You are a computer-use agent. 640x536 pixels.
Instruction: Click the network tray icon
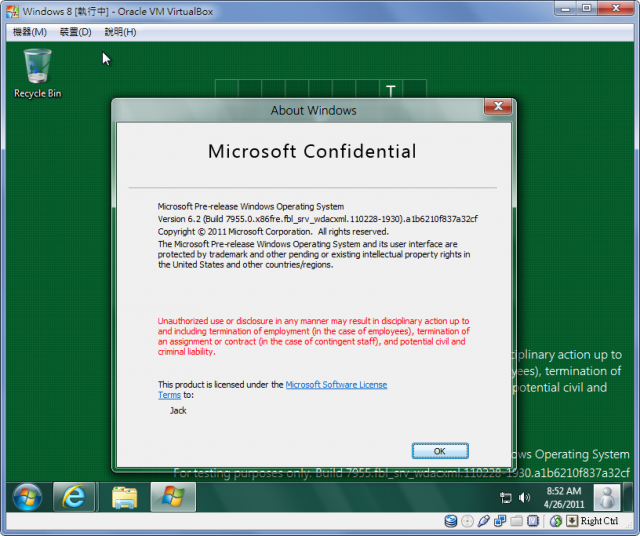(x=505, y=497)
